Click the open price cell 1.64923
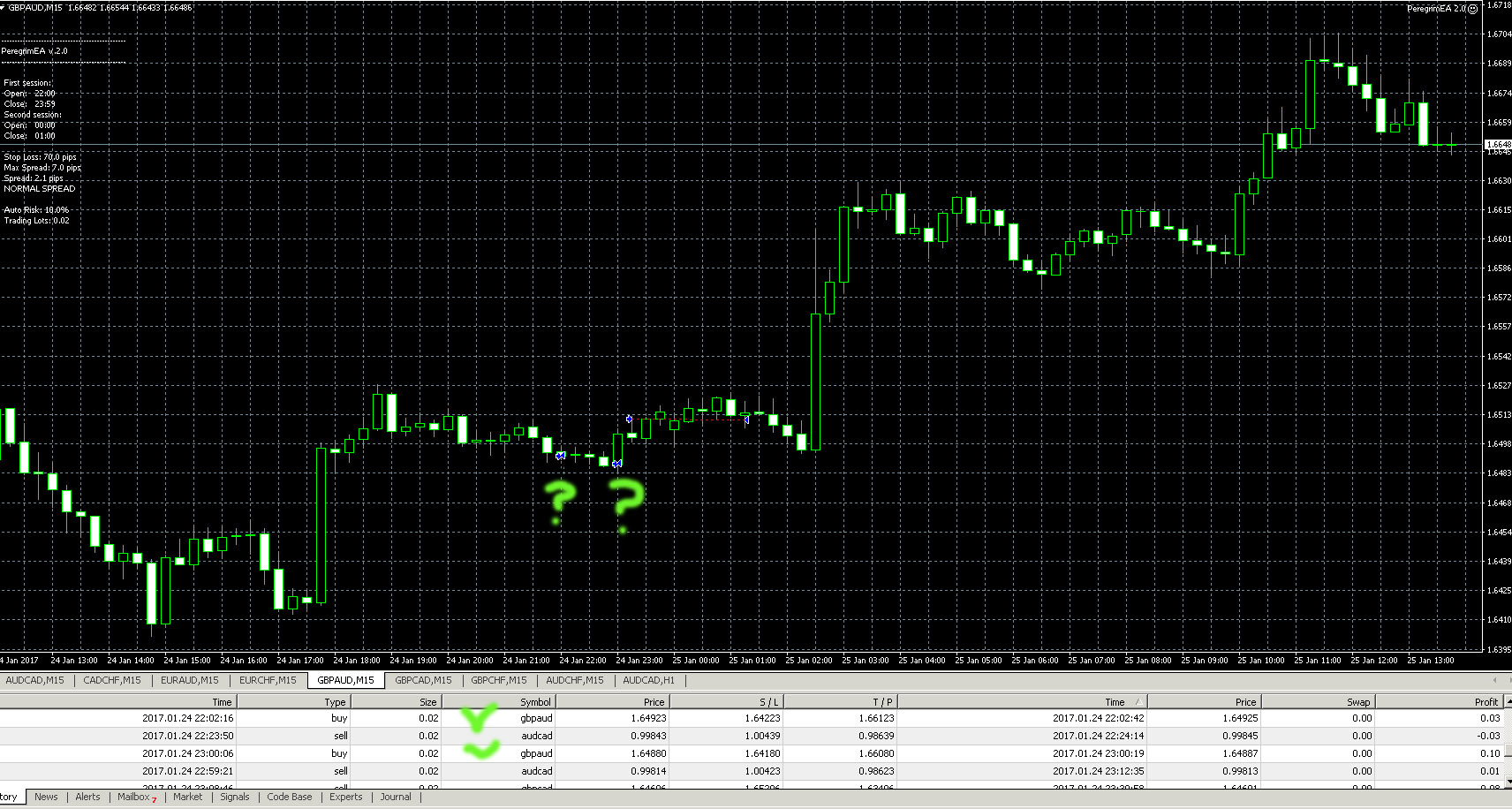Viewport: 1512px width, 809px height. point(648,718)
